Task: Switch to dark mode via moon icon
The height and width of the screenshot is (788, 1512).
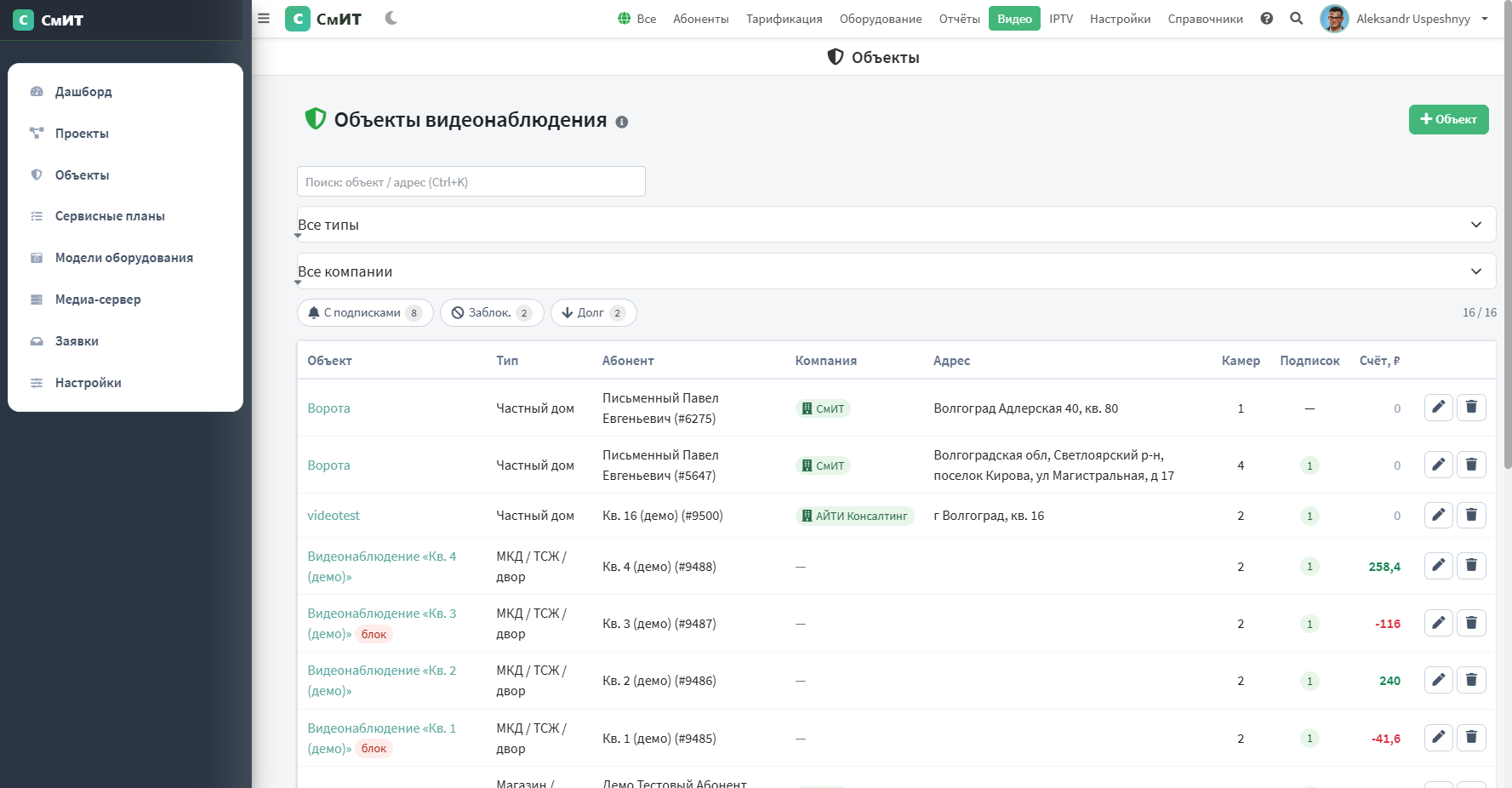Action: coord(391,18)
